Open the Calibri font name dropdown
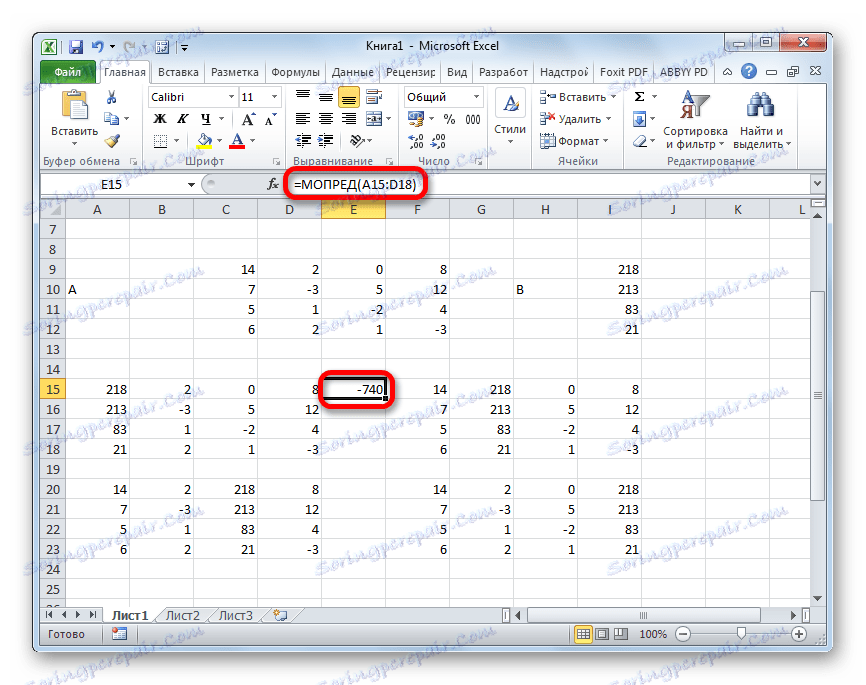Image resolution: width=866 pixels, height=685 pixels. pos(231,97)
